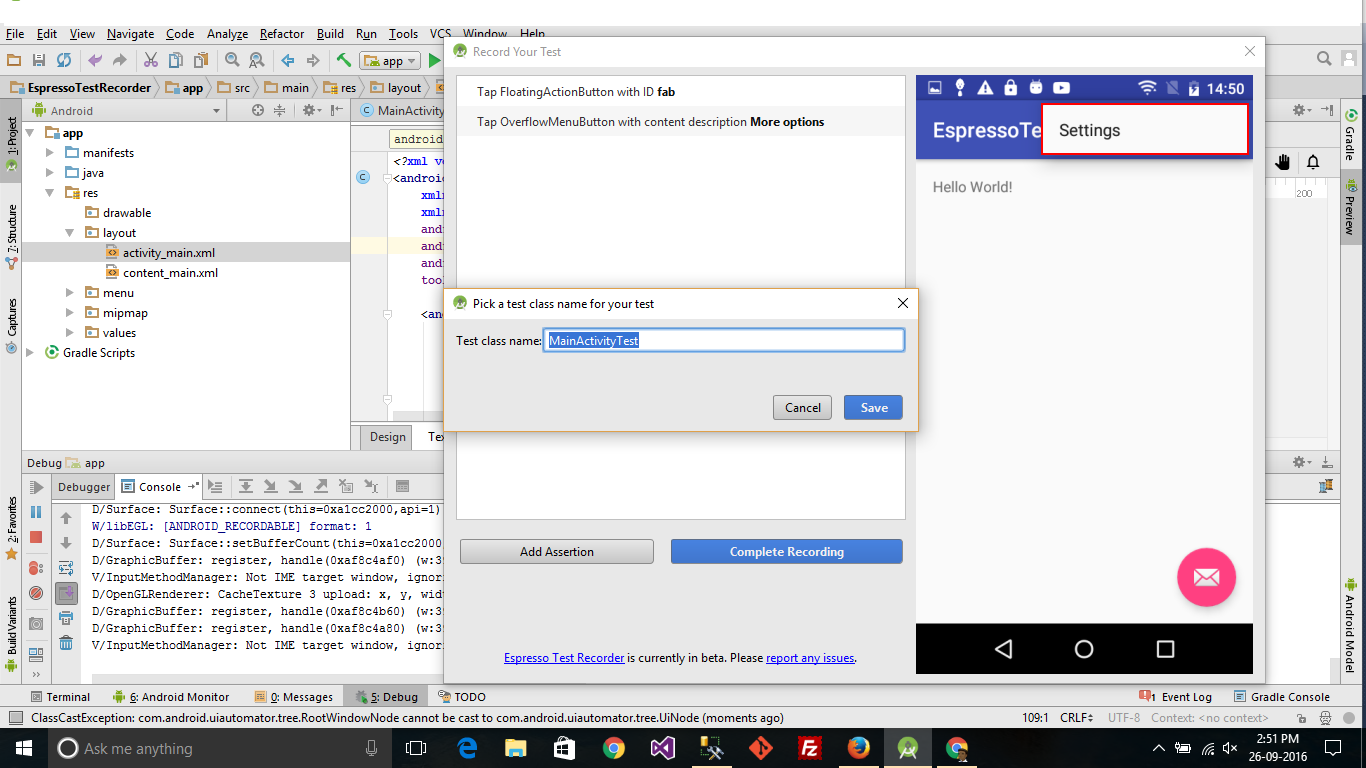The image size is (1366, 768).
Task: Expand the mipmap folder
Action: [70, 313]
